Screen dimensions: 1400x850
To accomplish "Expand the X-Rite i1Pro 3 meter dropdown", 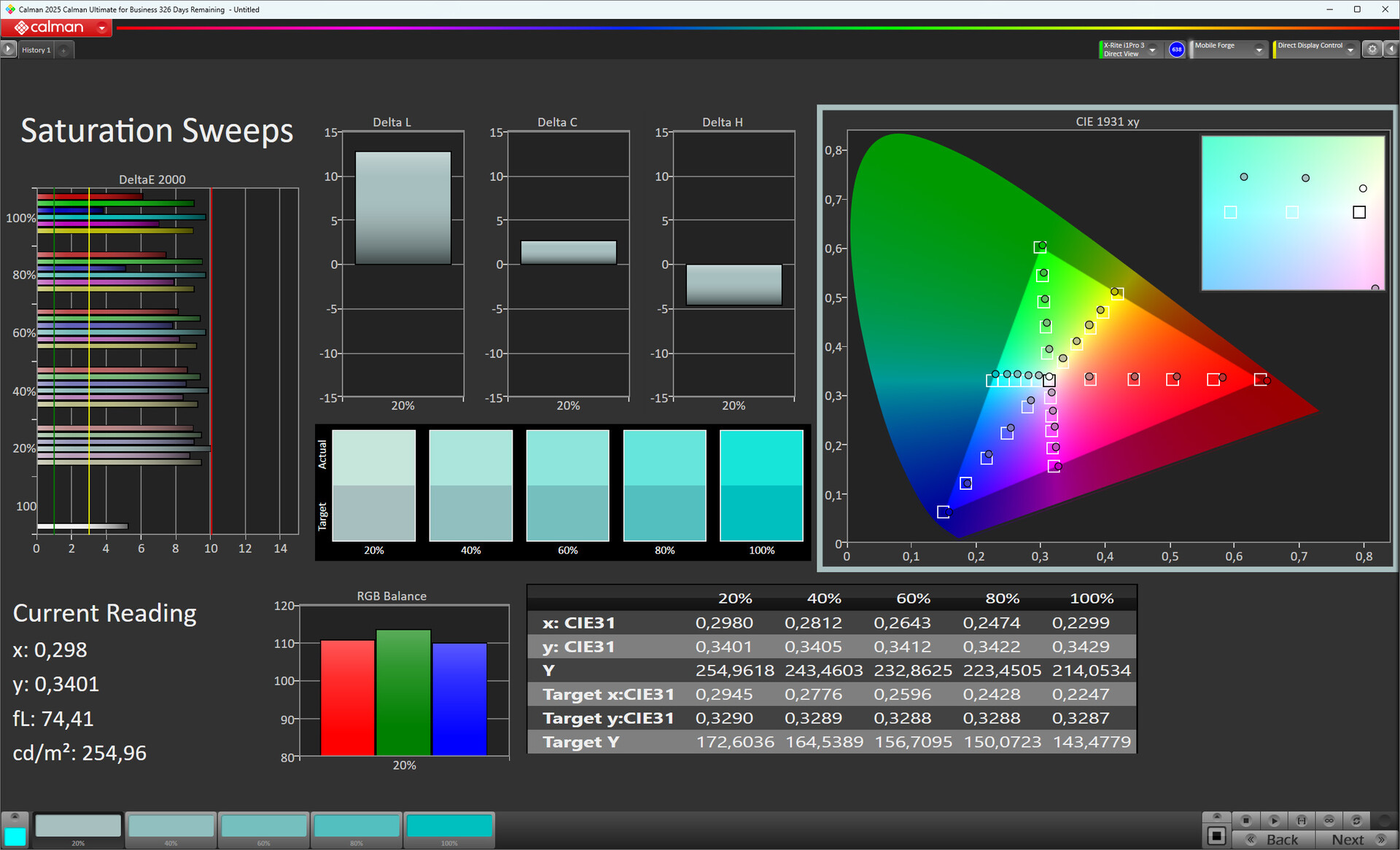I will click(1153, 50).
